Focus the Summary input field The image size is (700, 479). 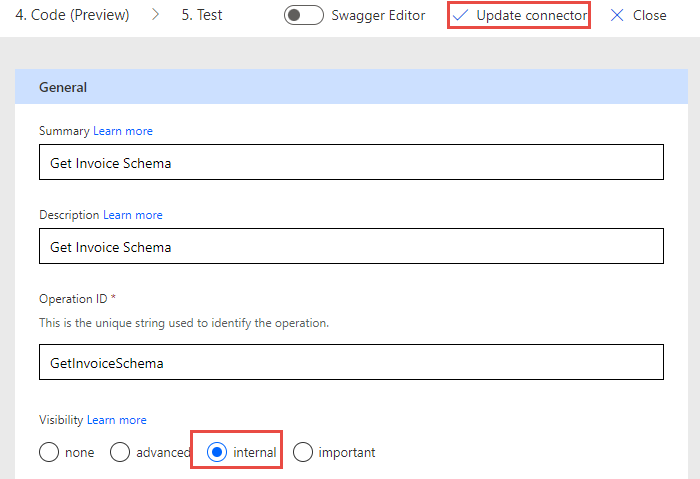coord(351,162)
